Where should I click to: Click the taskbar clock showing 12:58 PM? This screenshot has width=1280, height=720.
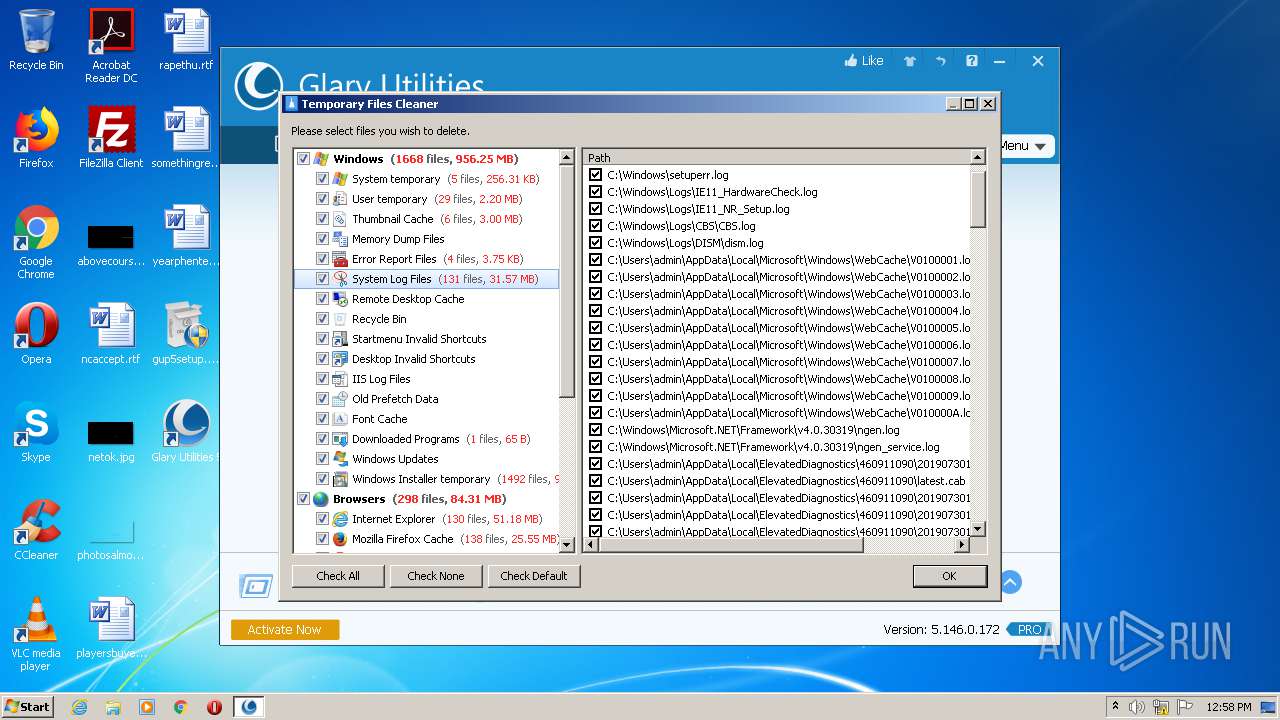point(1228,707)
